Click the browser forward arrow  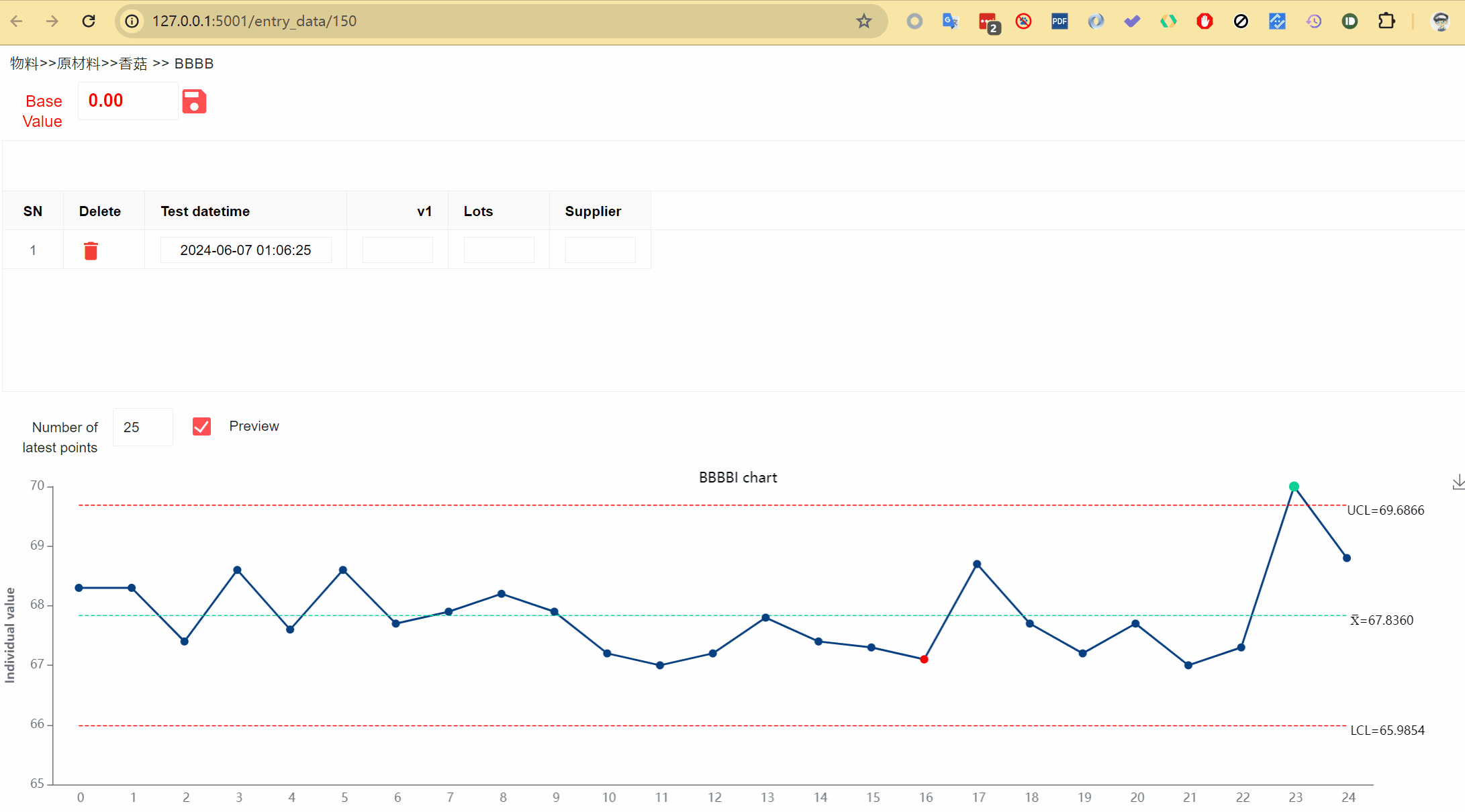52,21
